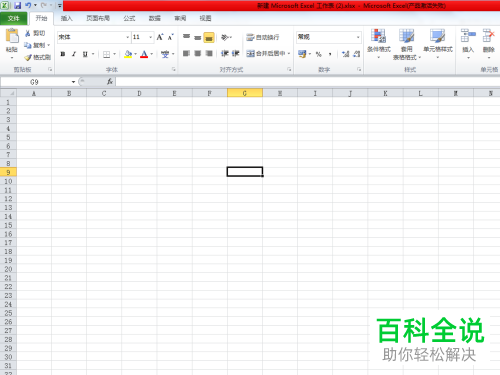The height and width of the screenshot is (375, 500).
Task: Click increase indent icon
Action: (236, 53)
